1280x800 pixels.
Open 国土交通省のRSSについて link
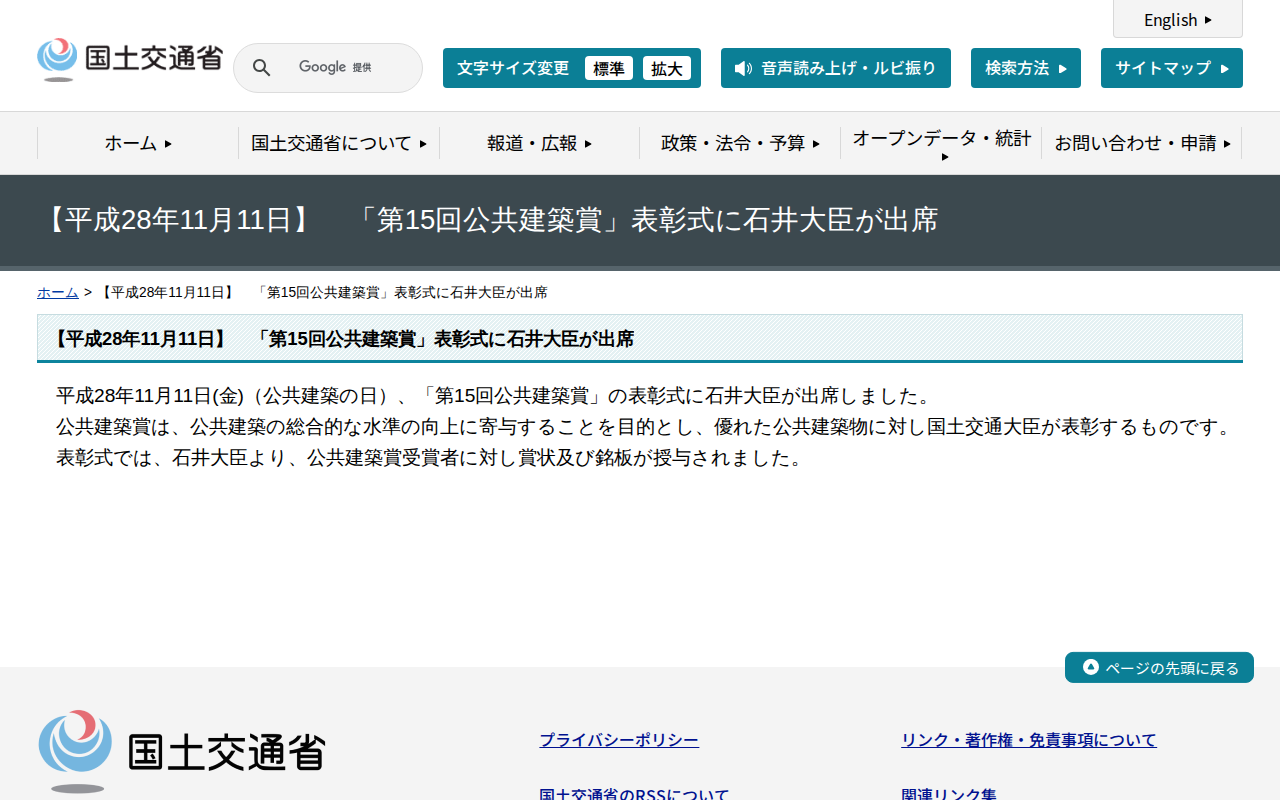634,795
